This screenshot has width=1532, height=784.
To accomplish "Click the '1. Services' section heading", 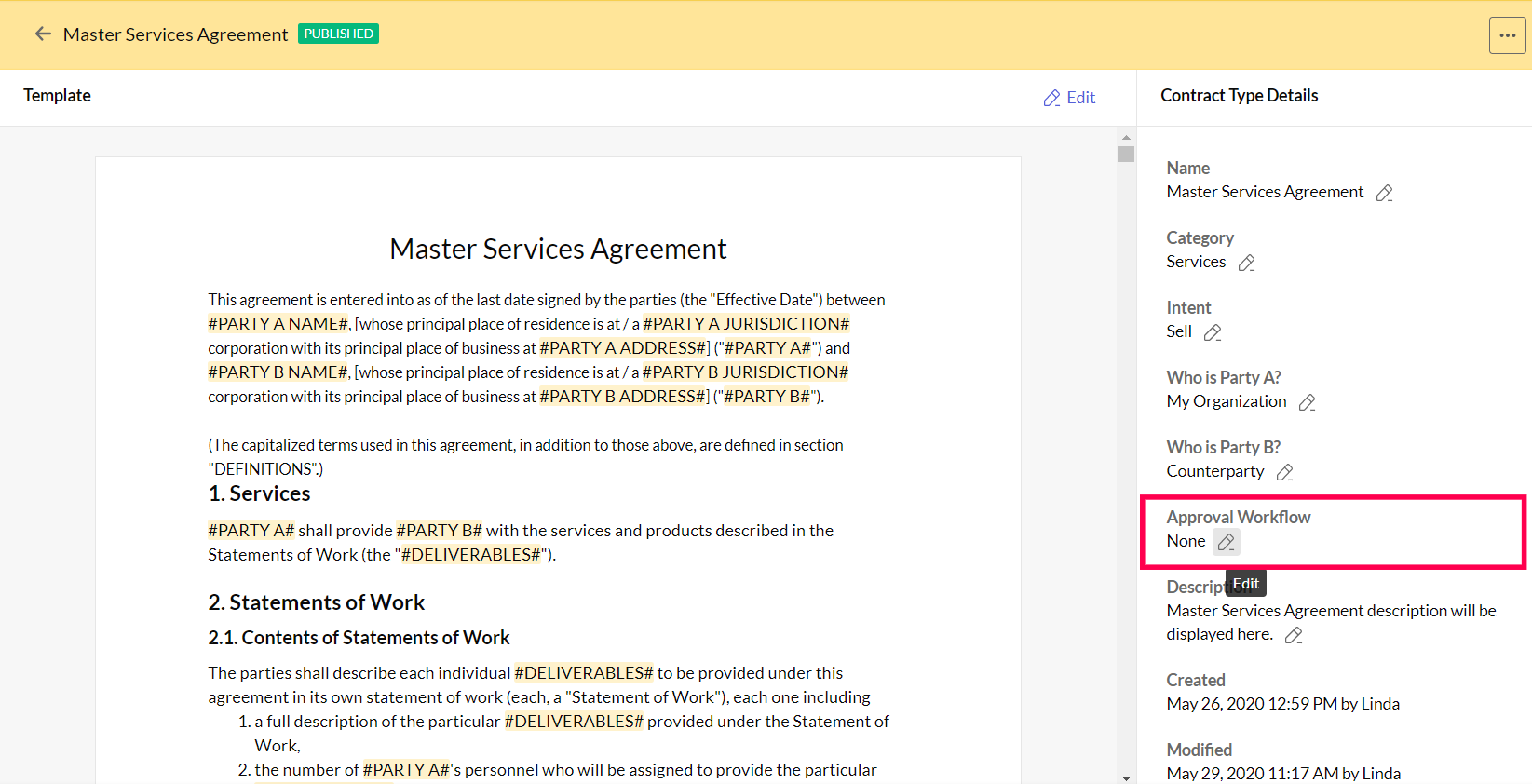I will (259, 493).
